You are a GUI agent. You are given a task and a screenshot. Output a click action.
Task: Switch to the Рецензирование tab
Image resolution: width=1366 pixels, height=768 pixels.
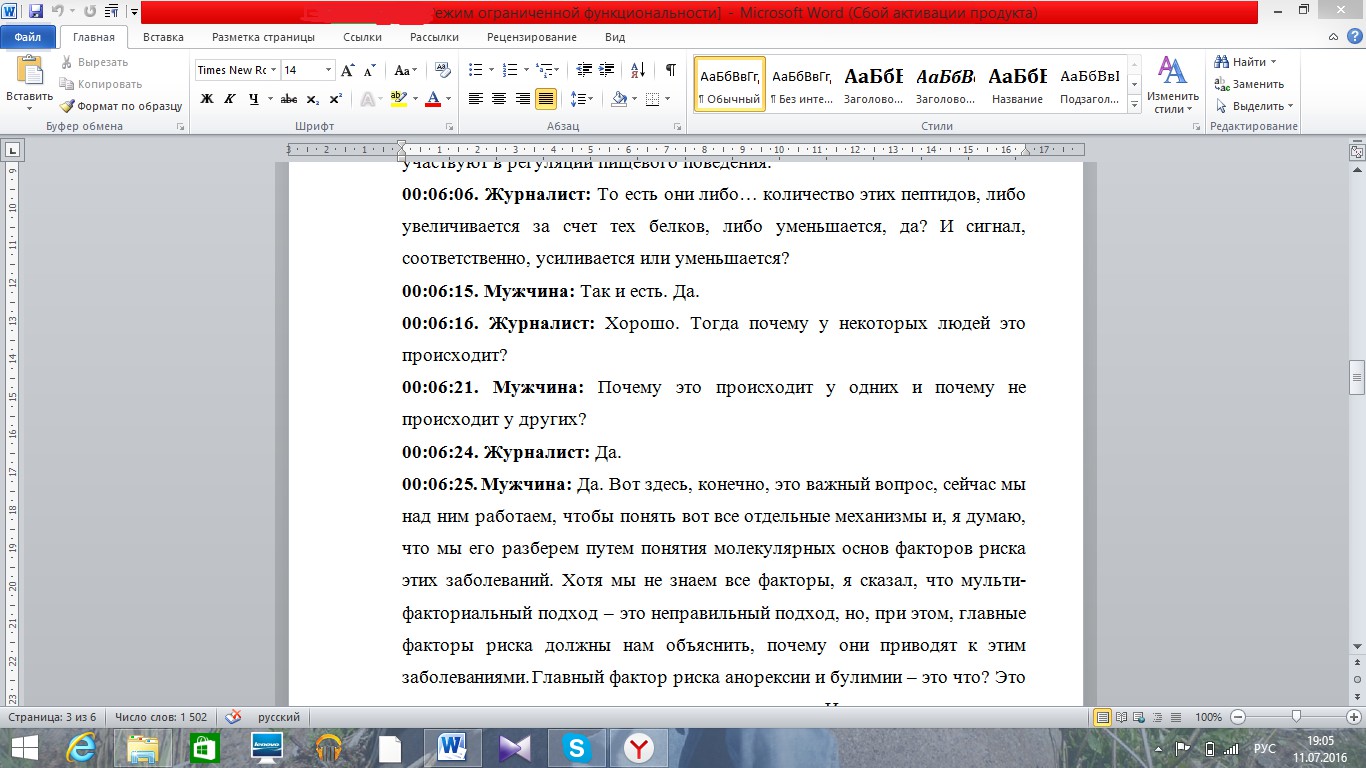coord(532,37)
